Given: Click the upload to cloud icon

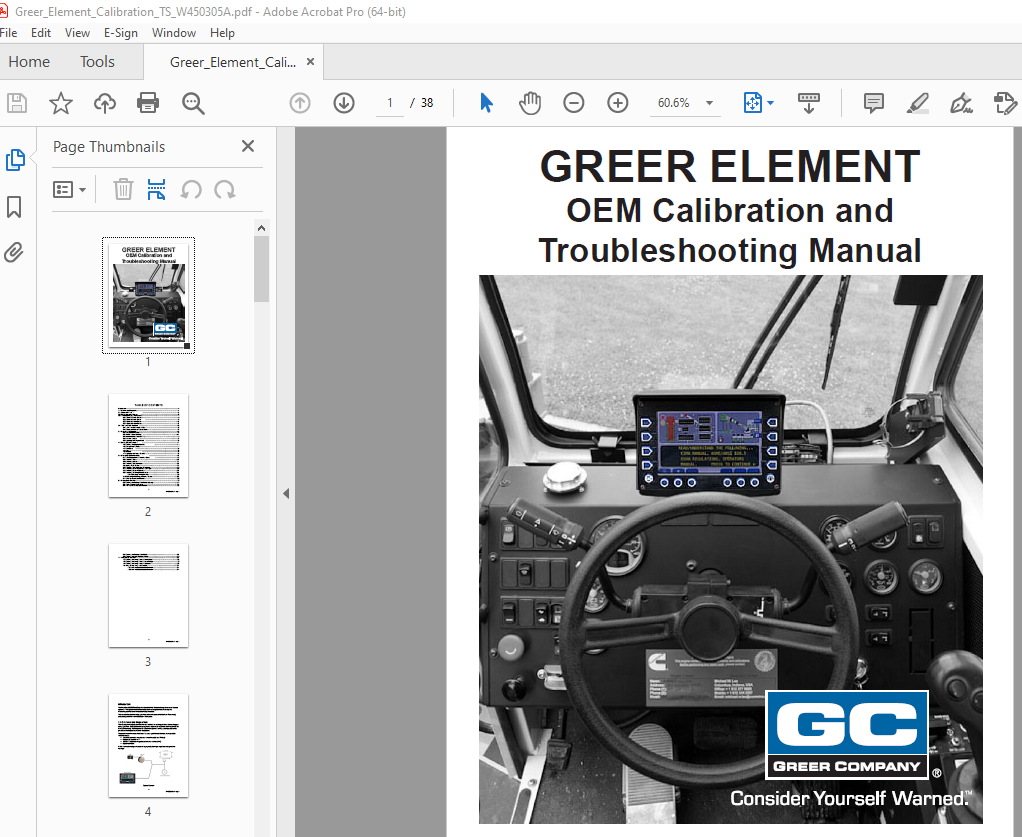Looking at the screenshot, I should tap(104, 103).
